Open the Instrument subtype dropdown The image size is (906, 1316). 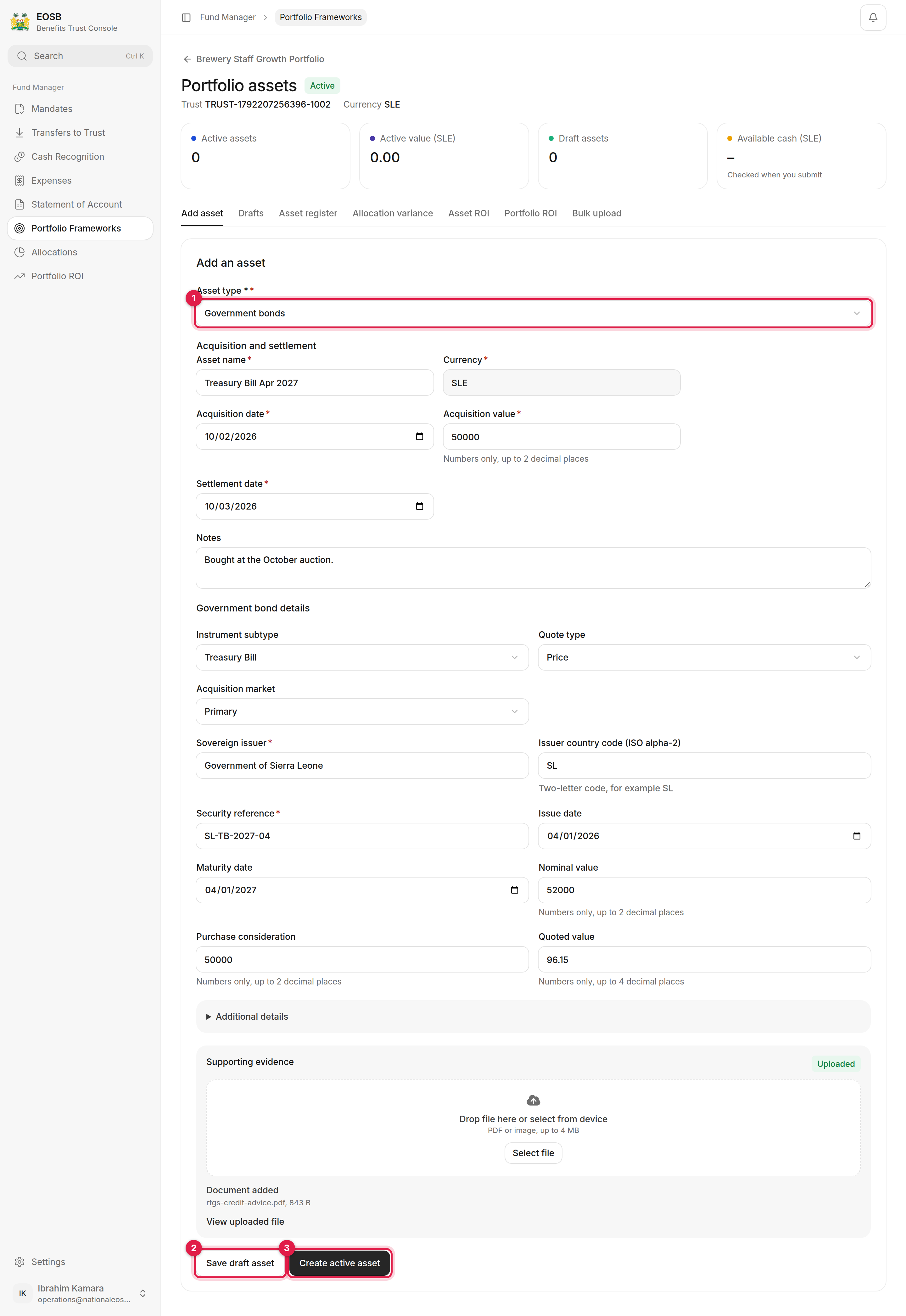click(x=362, y=657)
